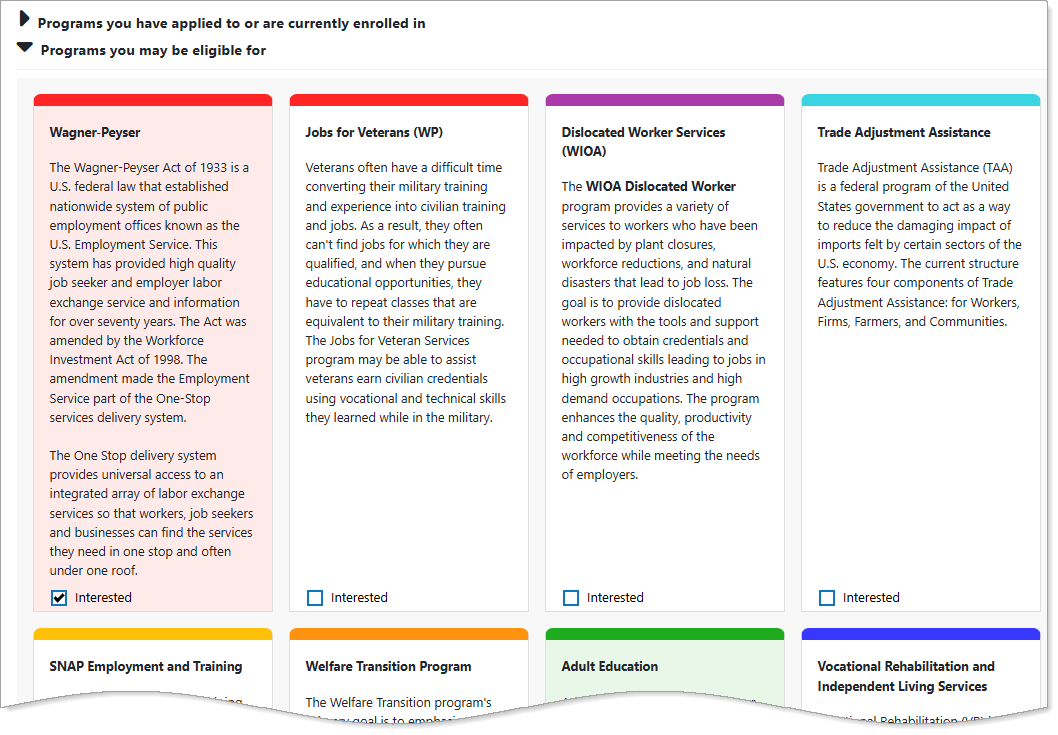The width and height of the screenshot is (1058, 735).
Task: Open Welfare Transition Program card title
Action: [x=388, y=666]
